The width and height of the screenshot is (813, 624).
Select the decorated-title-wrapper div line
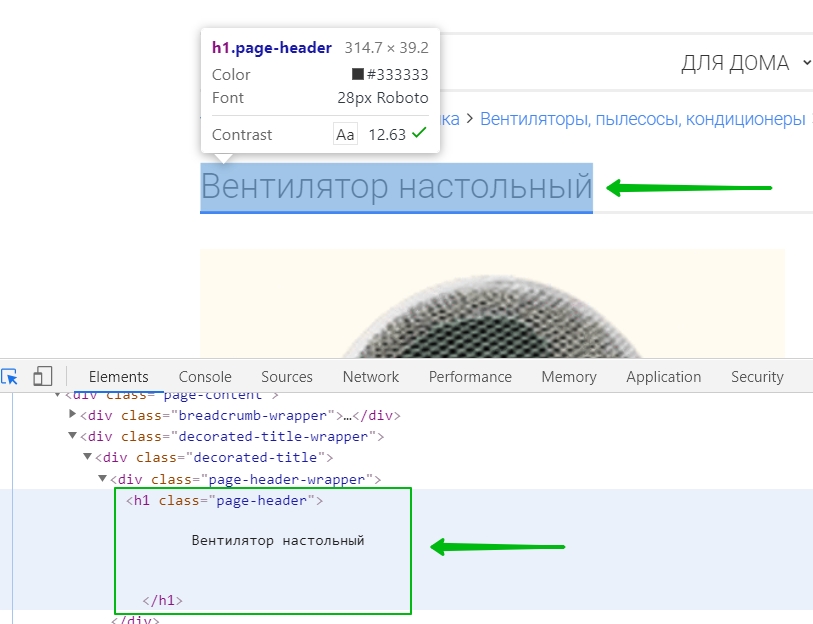click(x=232, y=437)
